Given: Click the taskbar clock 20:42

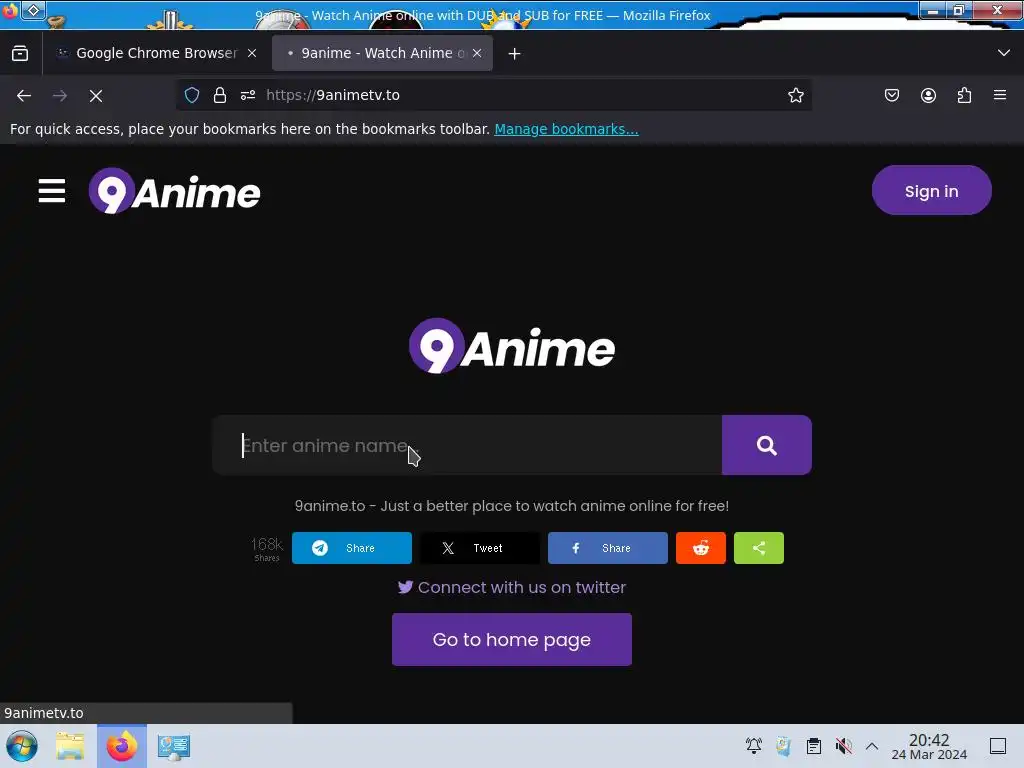Looking at the screenshot, I should pos(929,746).
